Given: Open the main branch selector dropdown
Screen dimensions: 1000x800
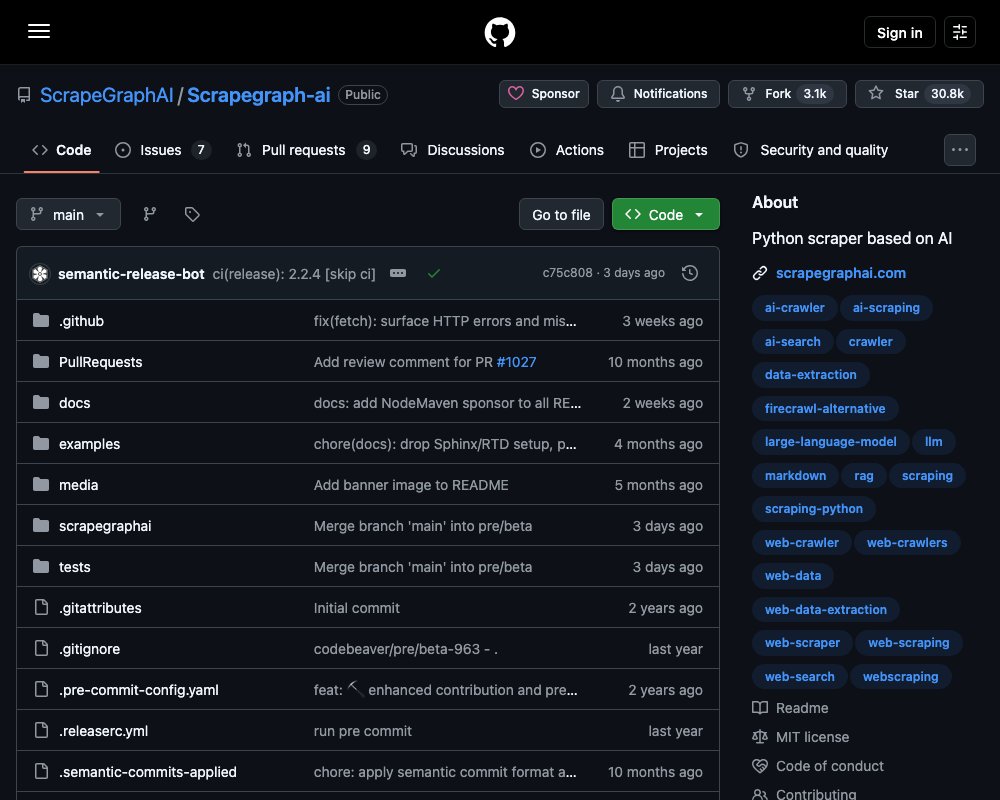Looking at the screenshot, I should click(68, 214).
